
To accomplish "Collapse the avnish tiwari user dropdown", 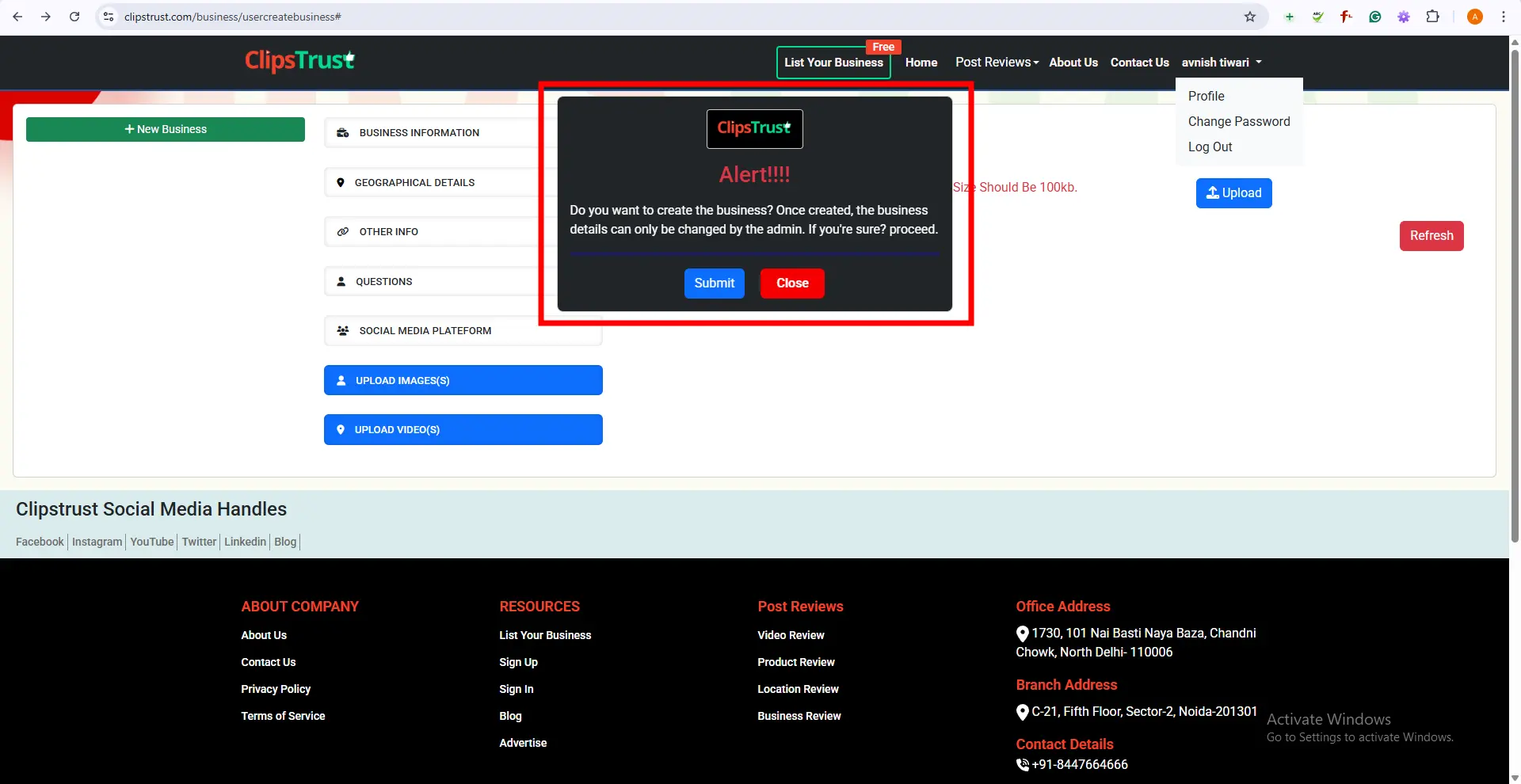I will click(1222, 63).
